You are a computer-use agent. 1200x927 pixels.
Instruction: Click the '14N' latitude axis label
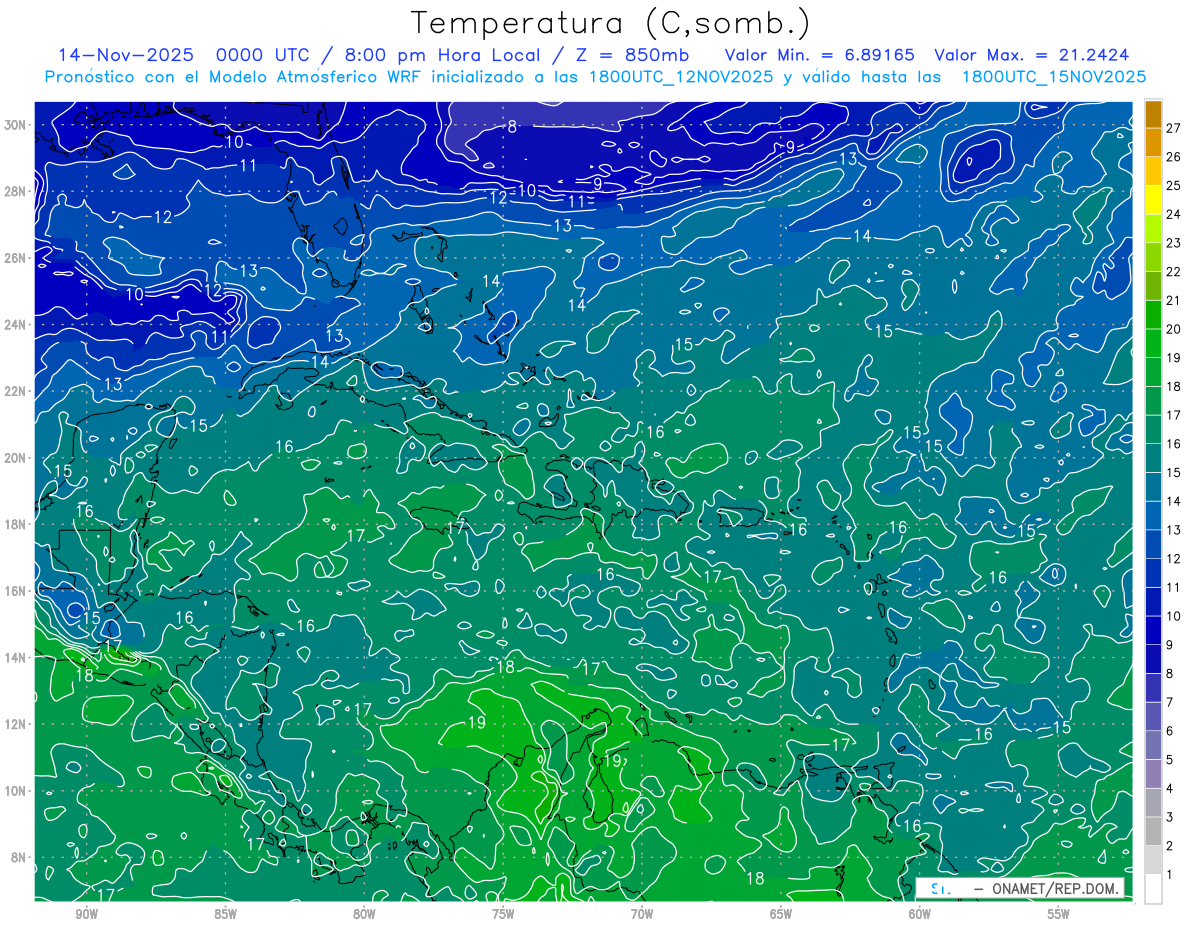(16, 658)
